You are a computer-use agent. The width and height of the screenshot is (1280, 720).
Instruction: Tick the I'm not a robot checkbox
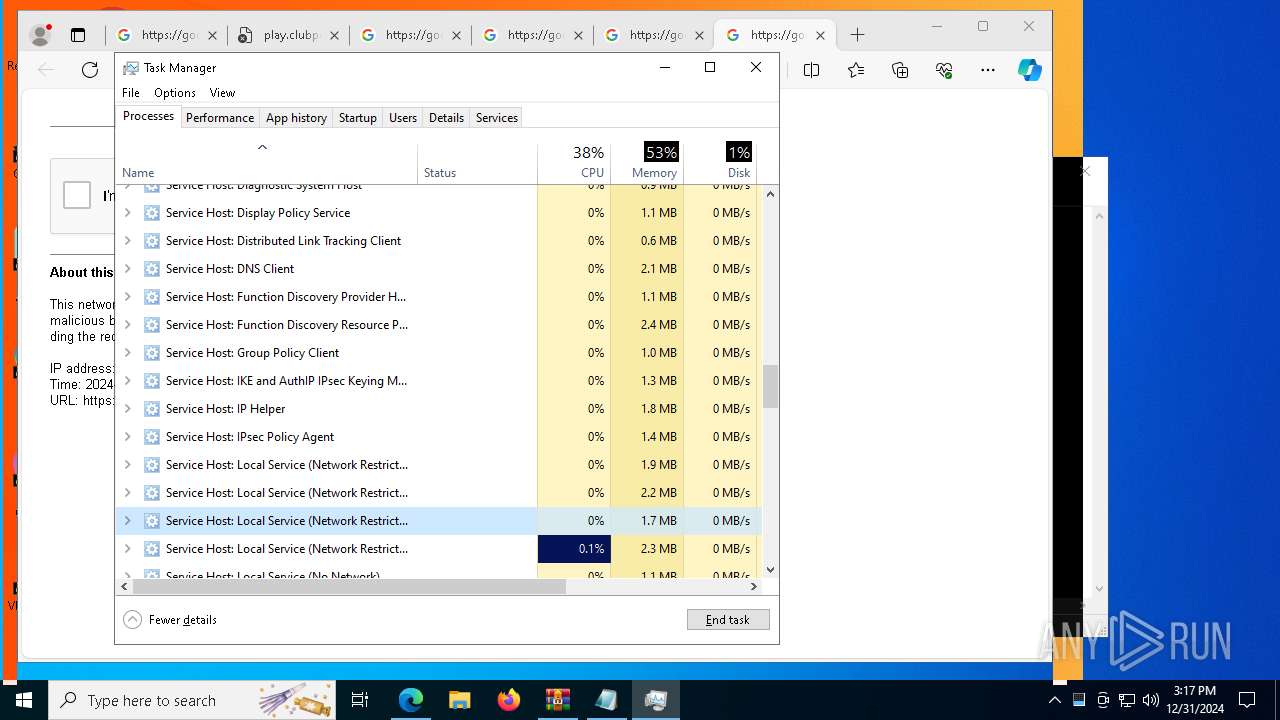coord(77,195)
